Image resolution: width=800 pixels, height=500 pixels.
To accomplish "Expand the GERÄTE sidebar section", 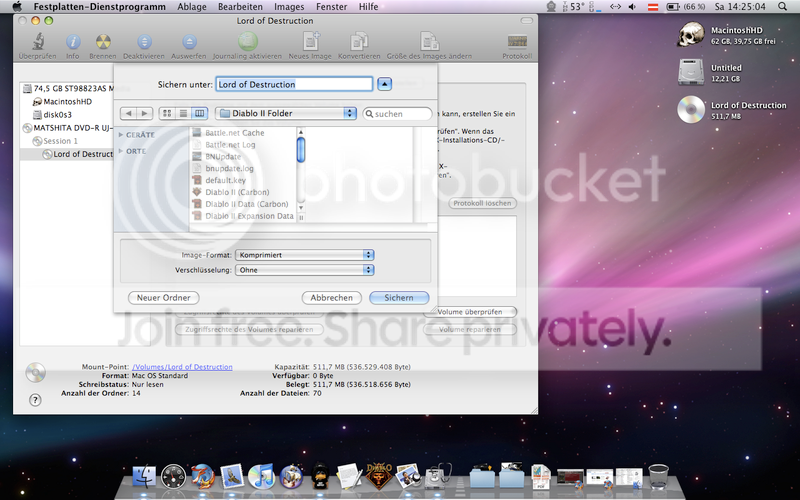I will [121, 135].
